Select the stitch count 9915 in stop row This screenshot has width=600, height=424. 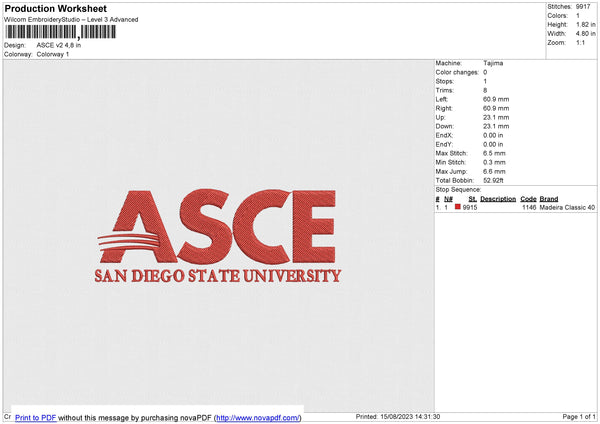470,207
